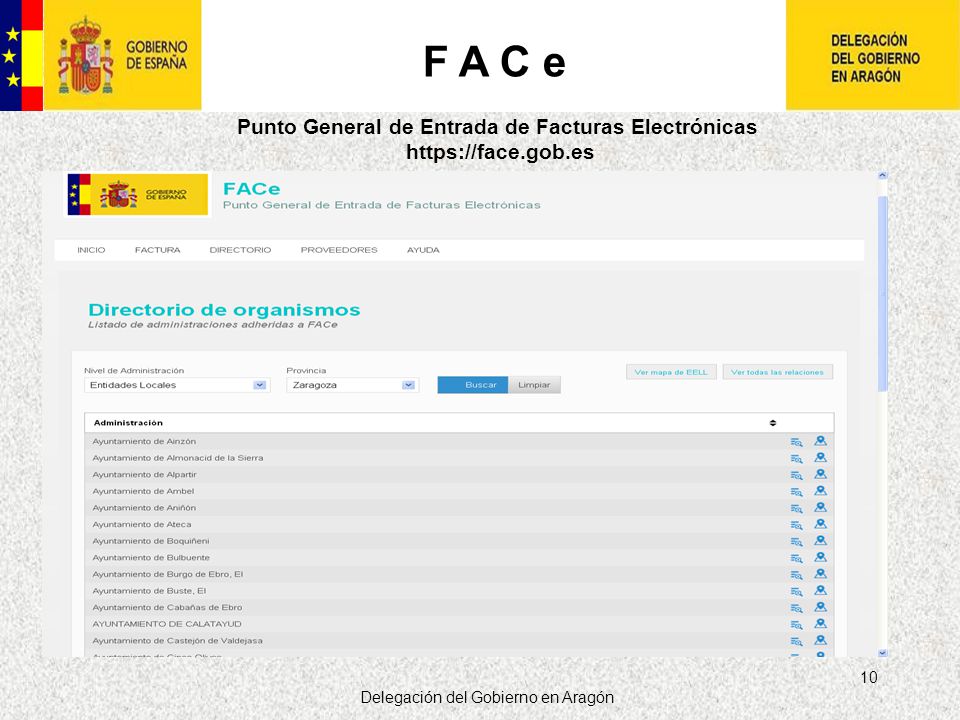Screen dimensions: 960x720
Task: Open the PROVEEDORES menu
Action: 339,250
